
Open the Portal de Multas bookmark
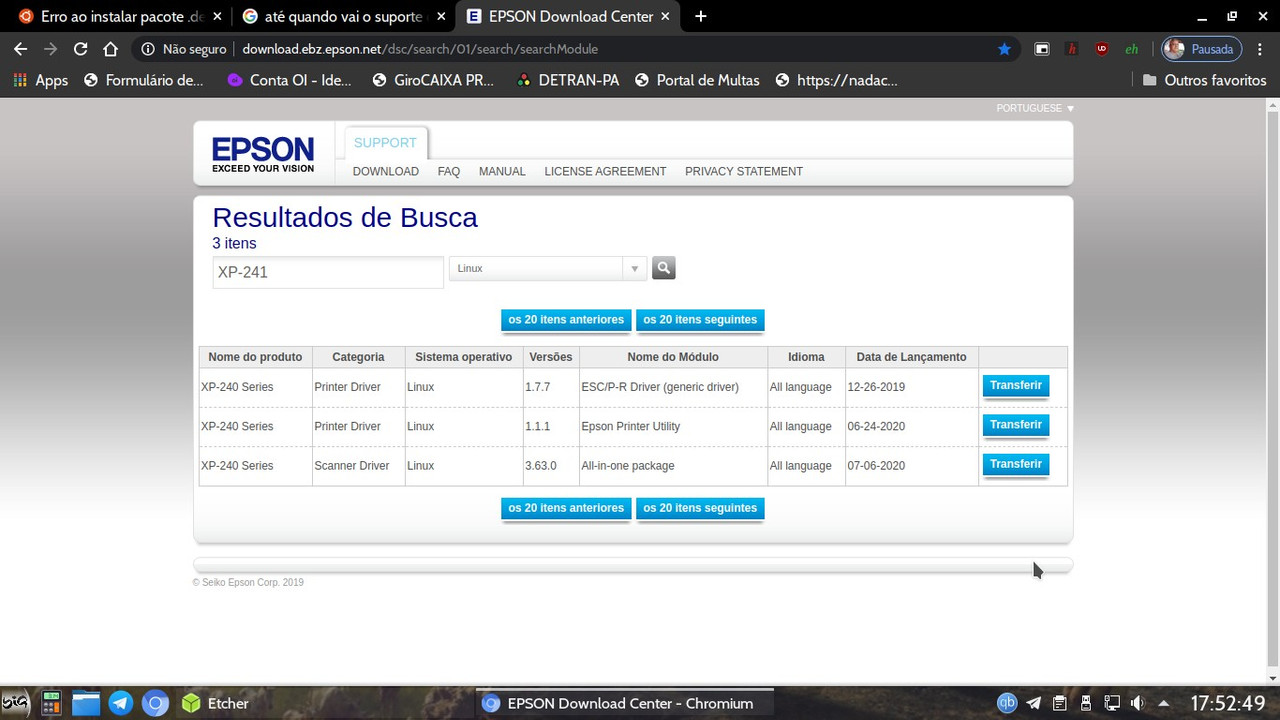[697, 80]
